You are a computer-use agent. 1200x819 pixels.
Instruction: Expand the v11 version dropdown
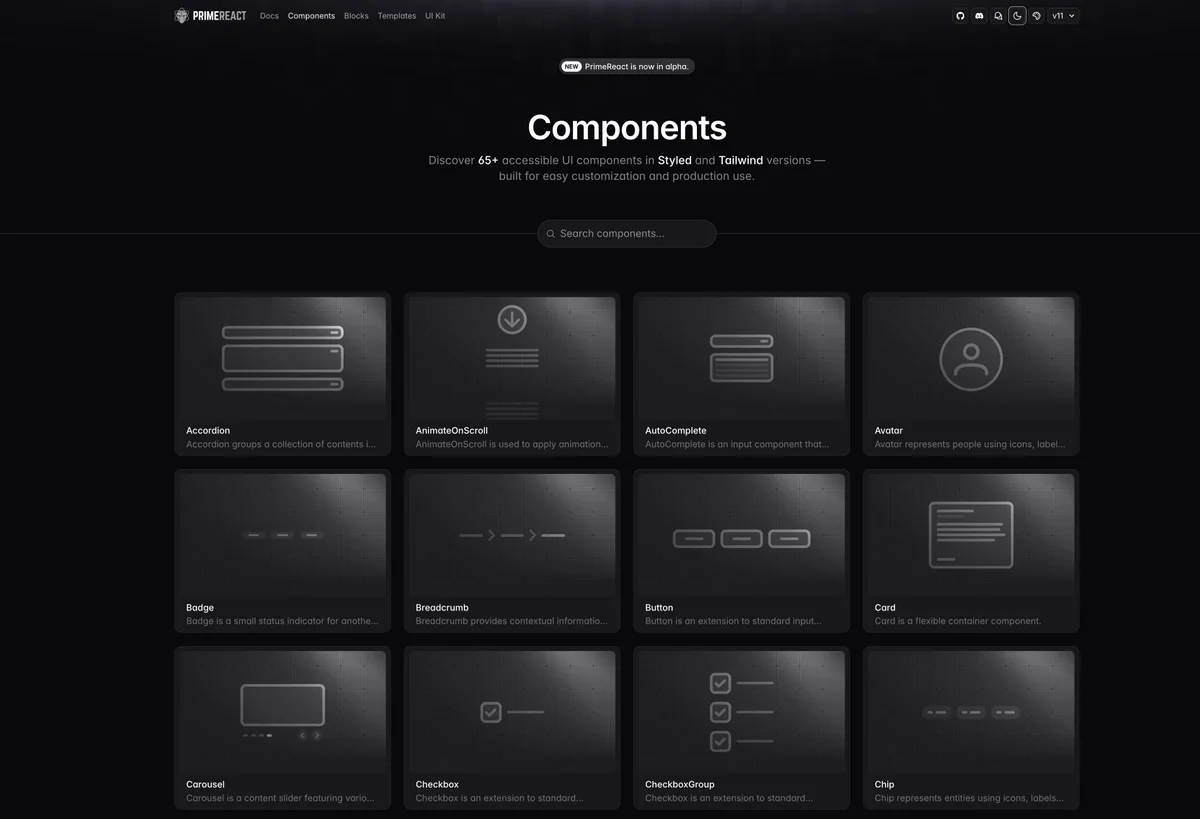pyautogui.click(x=1063, y=16)
